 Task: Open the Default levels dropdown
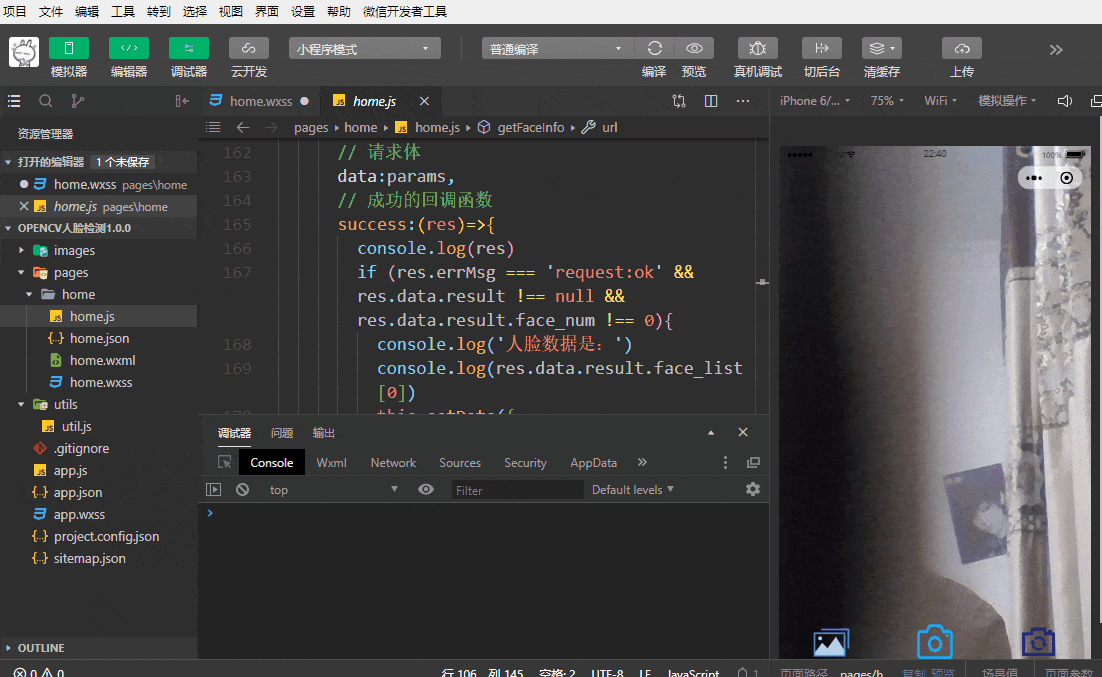(633, 490)
